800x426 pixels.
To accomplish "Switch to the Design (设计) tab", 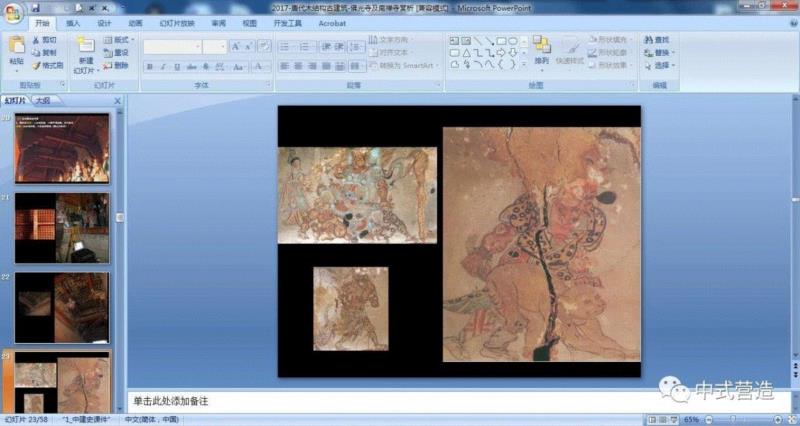I will pyautogui.click(x=104, y=23).
